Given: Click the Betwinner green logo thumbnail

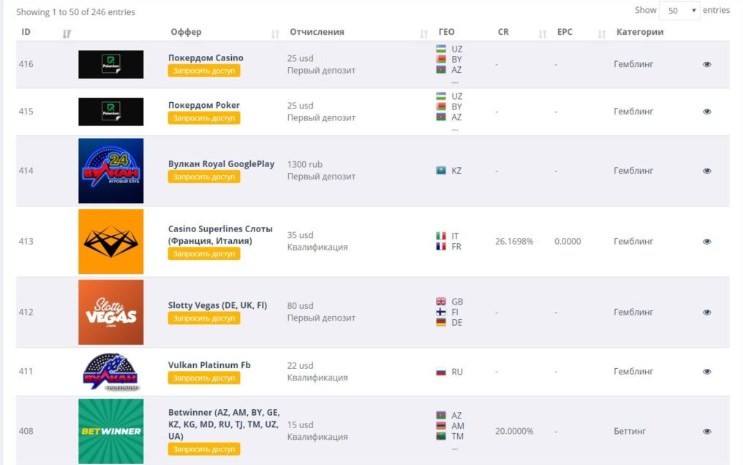Looking at the screenshot, I should [110, 431].
